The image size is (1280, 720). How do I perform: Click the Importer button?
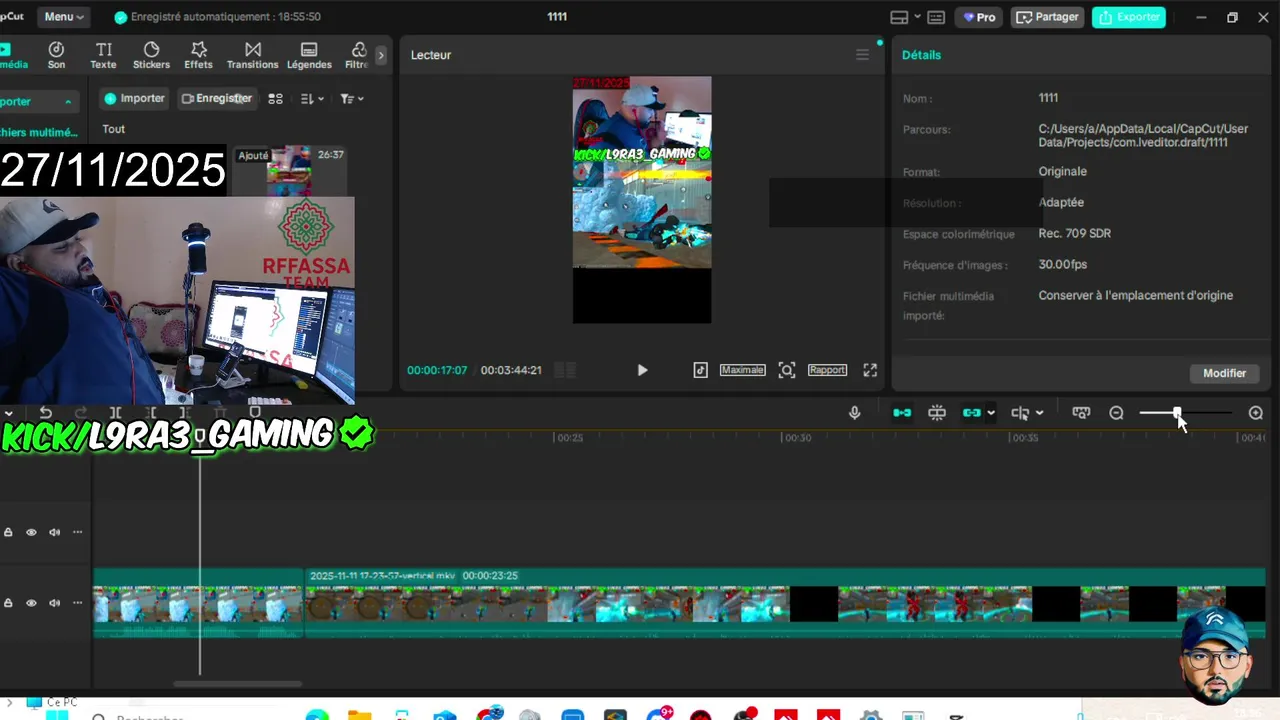134,99
